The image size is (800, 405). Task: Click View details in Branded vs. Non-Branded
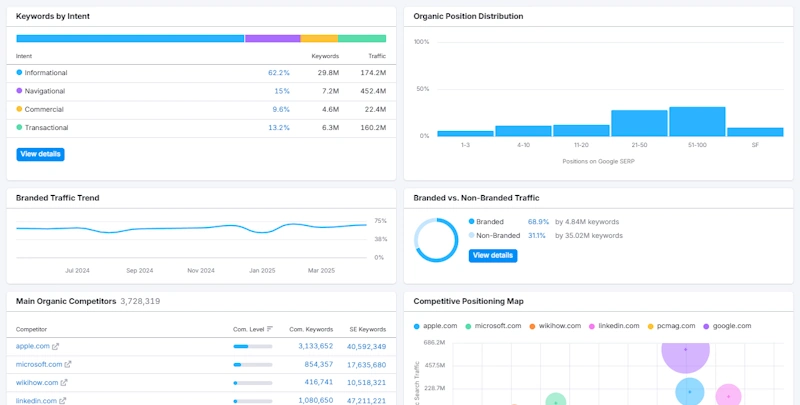point(492,255)
